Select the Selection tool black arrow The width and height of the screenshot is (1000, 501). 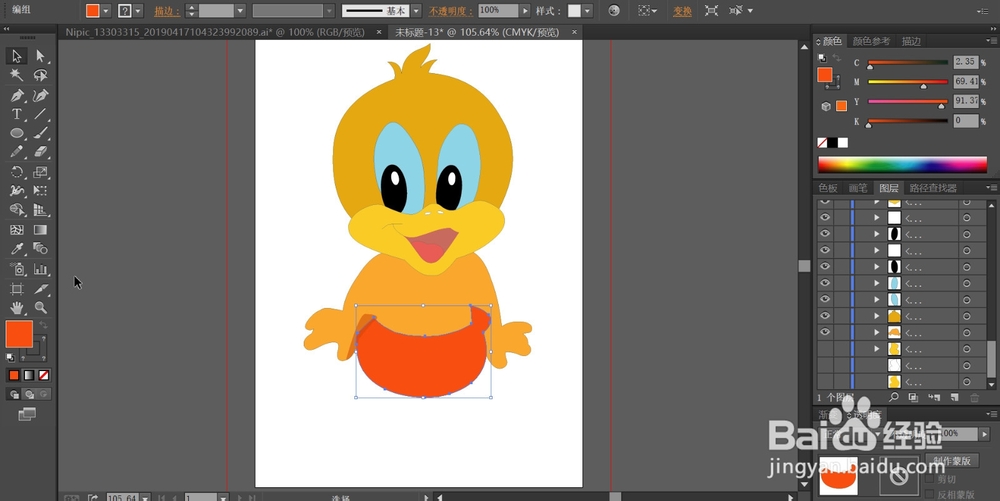coord(17,56)
